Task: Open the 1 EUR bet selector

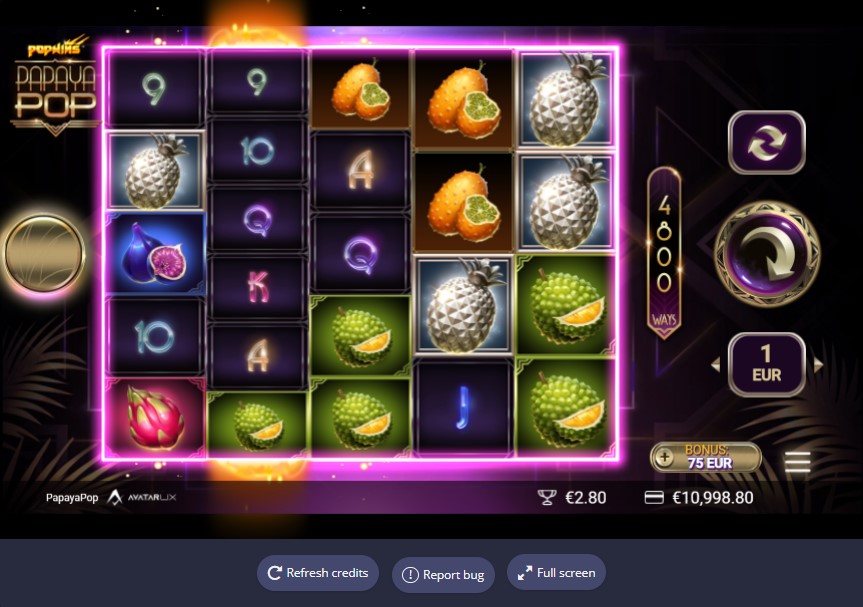Action: (x=767, y=364)
